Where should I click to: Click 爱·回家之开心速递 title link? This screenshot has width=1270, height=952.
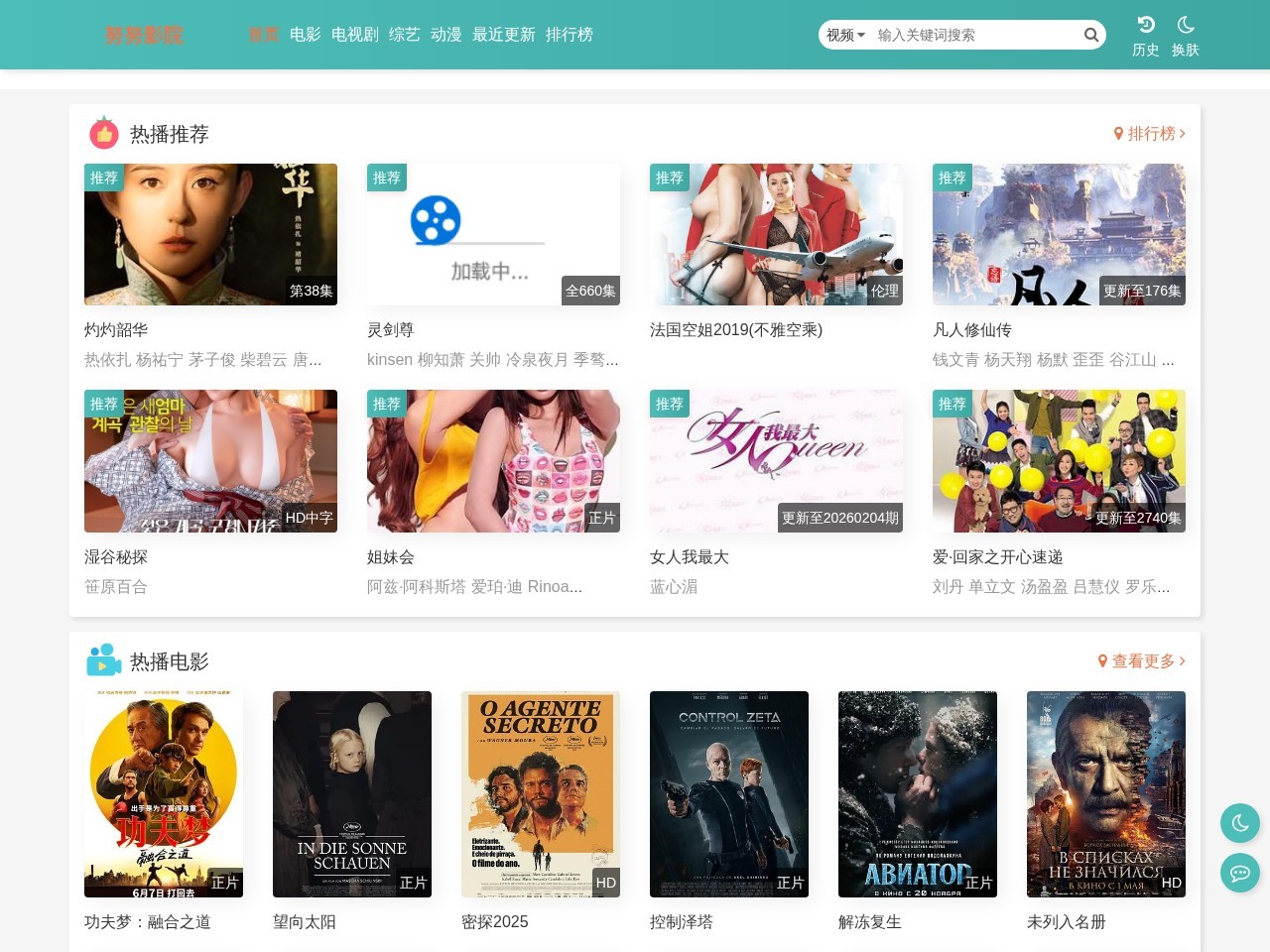998,557
